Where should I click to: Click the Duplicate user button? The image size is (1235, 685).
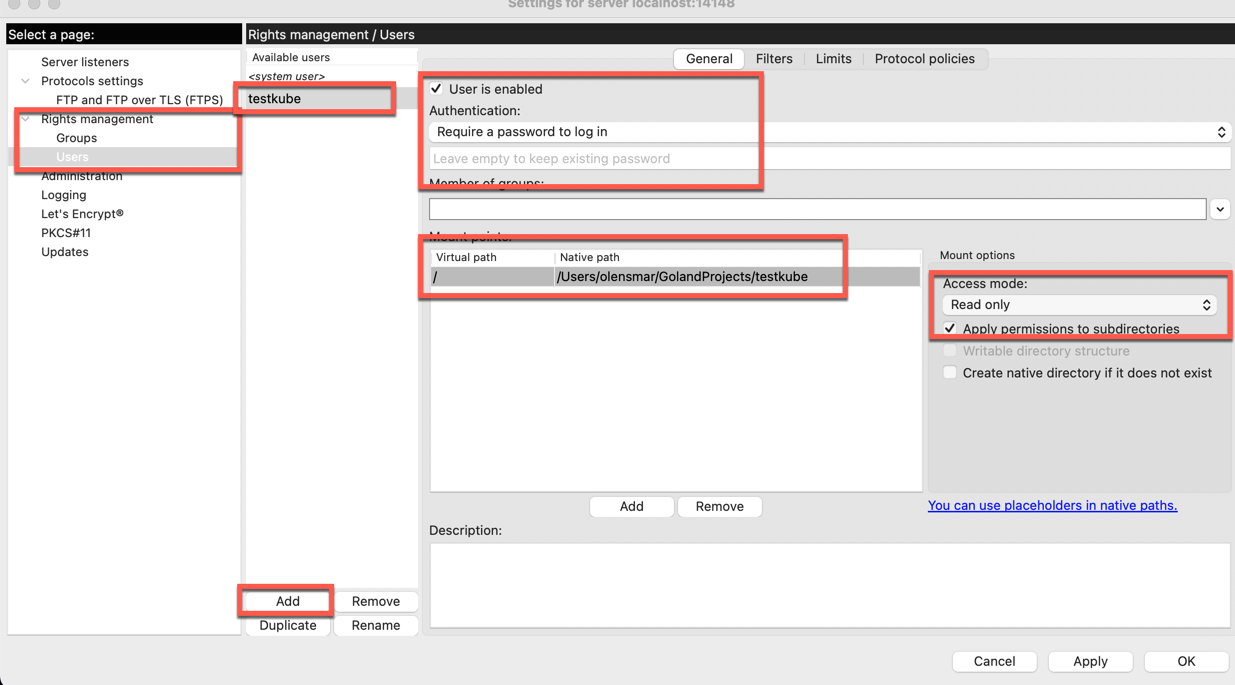point(287,625)
